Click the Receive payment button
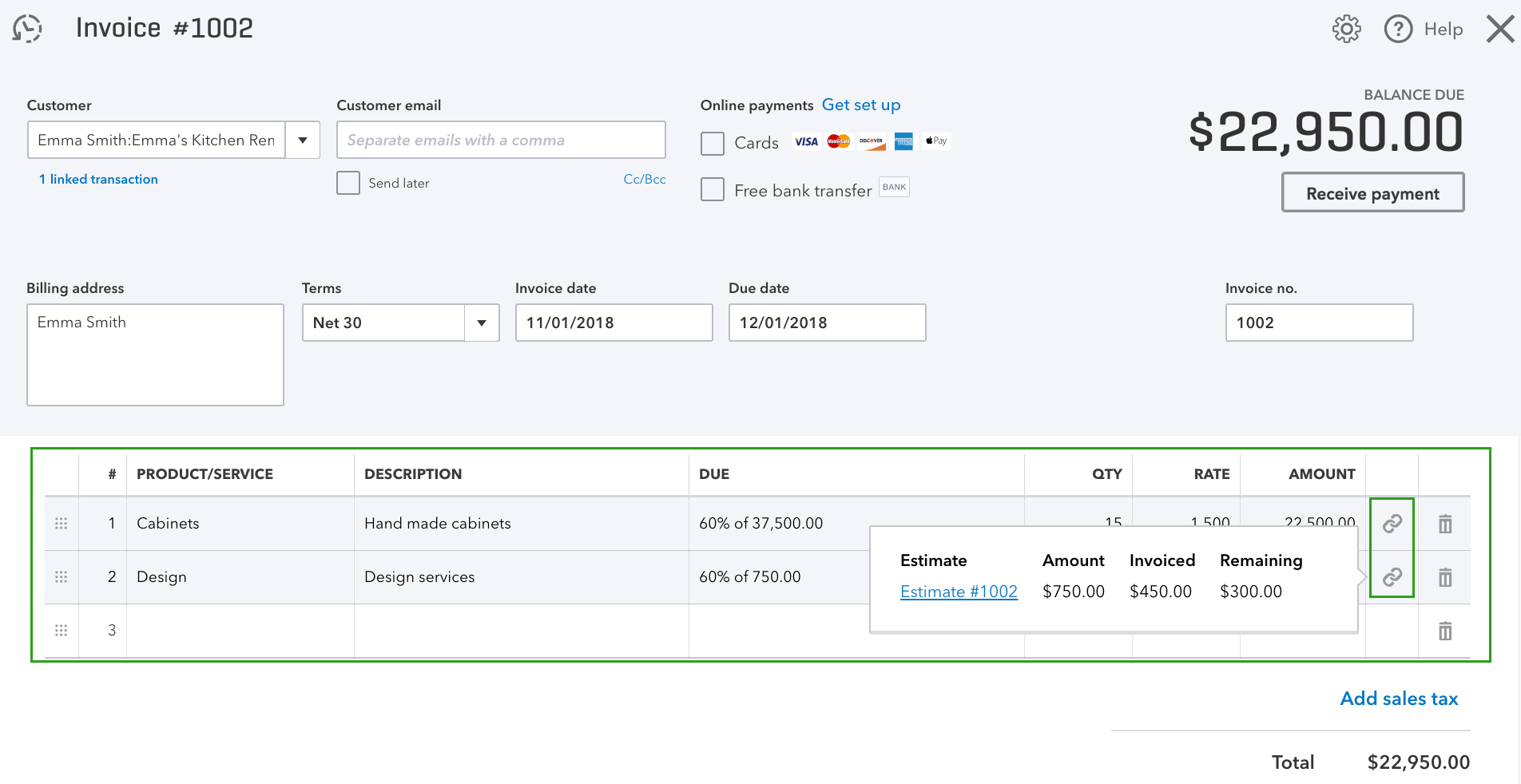Image resolution: width=1521 pixels, height=784 pixels. pyautogui.click(x=1372, y=192)
